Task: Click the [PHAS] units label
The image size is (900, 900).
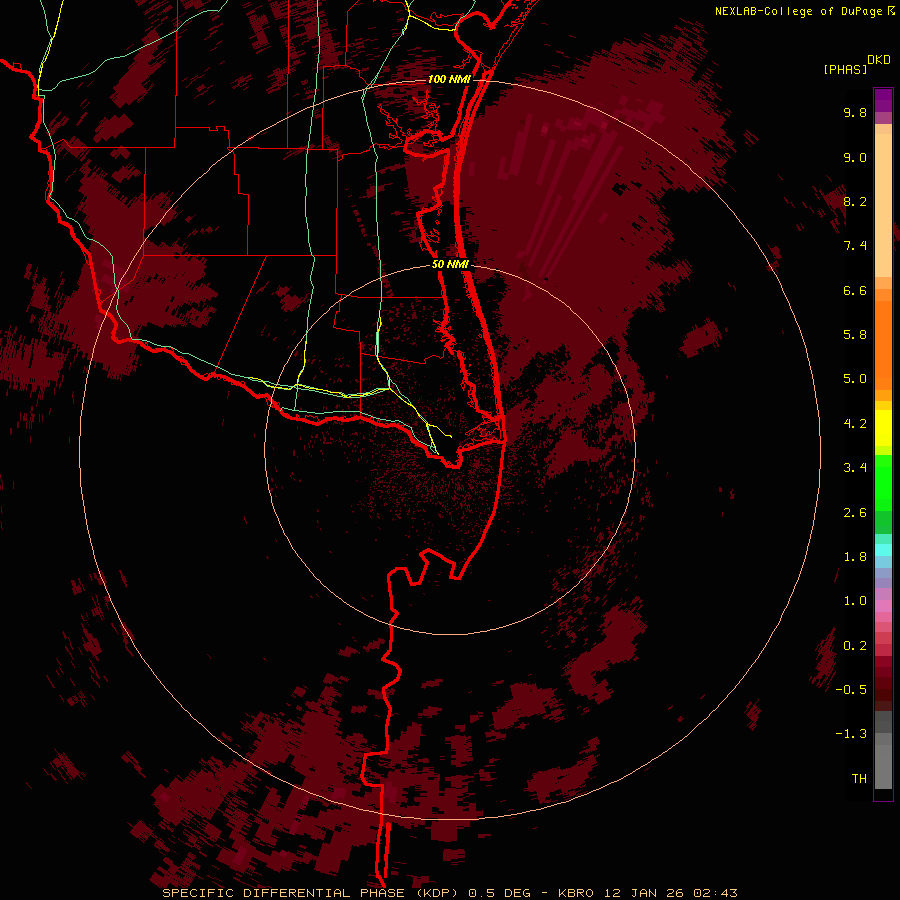Action: click(845, 69)
